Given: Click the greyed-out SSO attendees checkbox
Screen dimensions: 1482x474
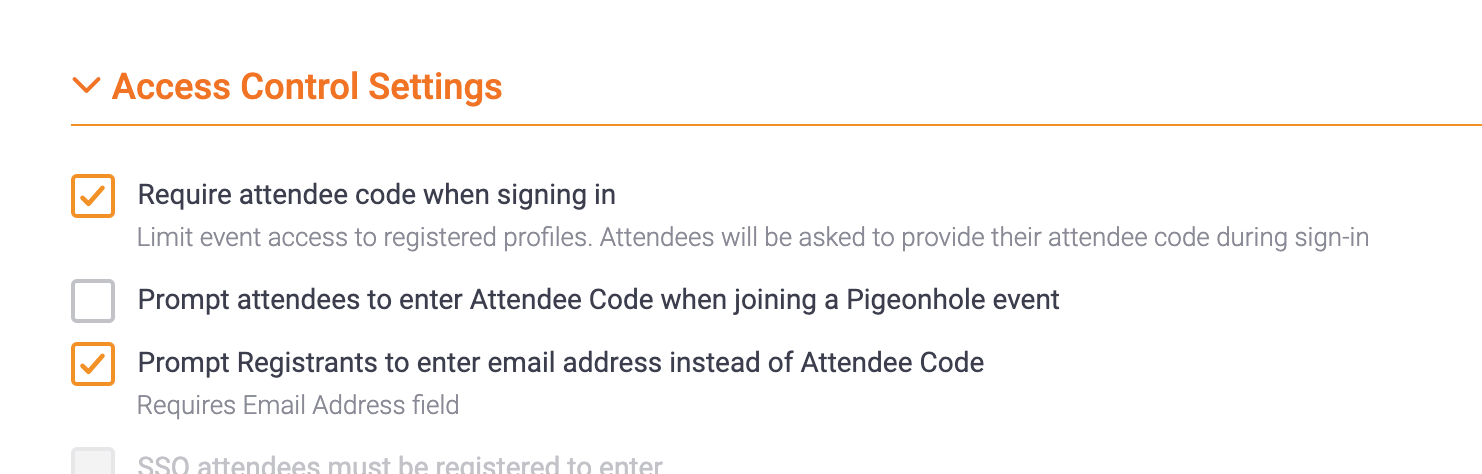Looking at the screenshot, I should [93, 463].
